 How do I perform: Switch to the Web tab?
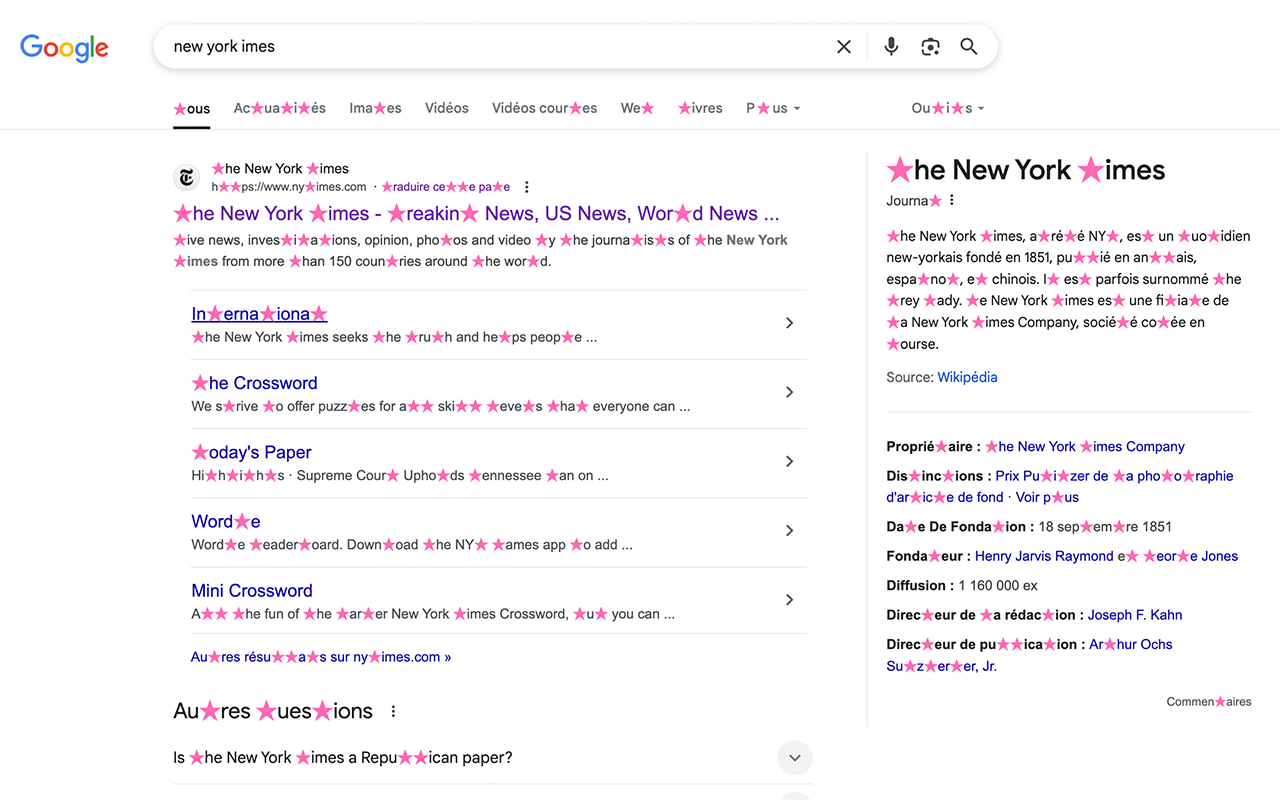pos(638,108)
